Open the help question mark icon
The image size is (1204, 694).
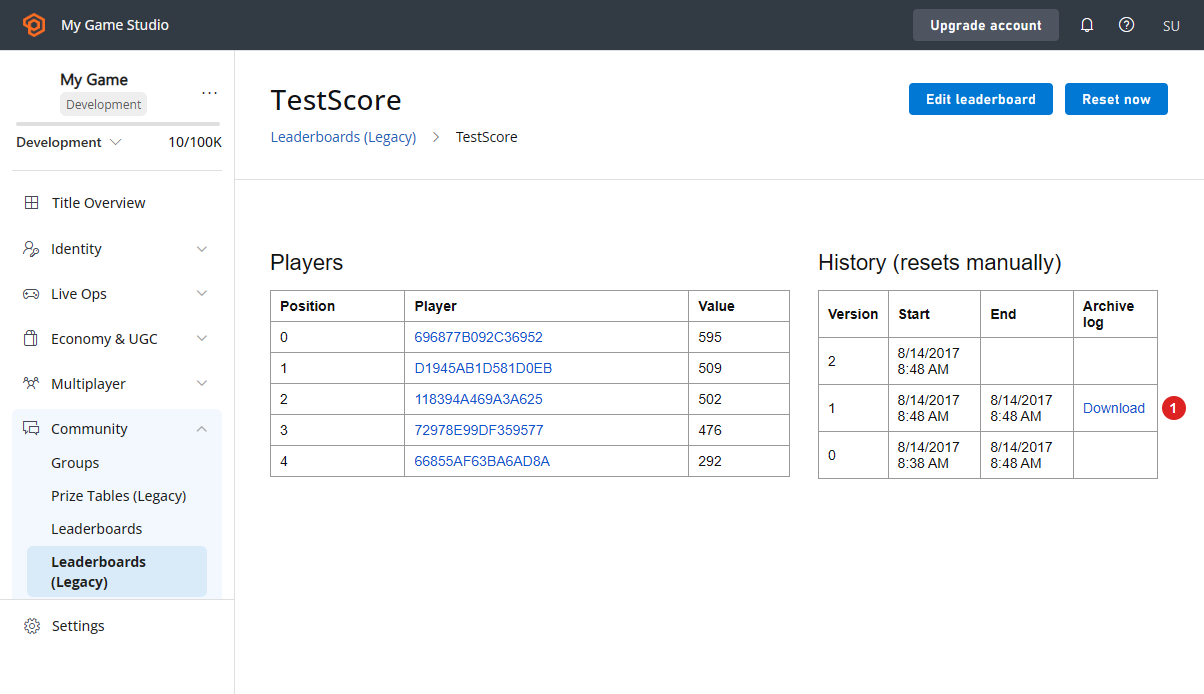1126,25
